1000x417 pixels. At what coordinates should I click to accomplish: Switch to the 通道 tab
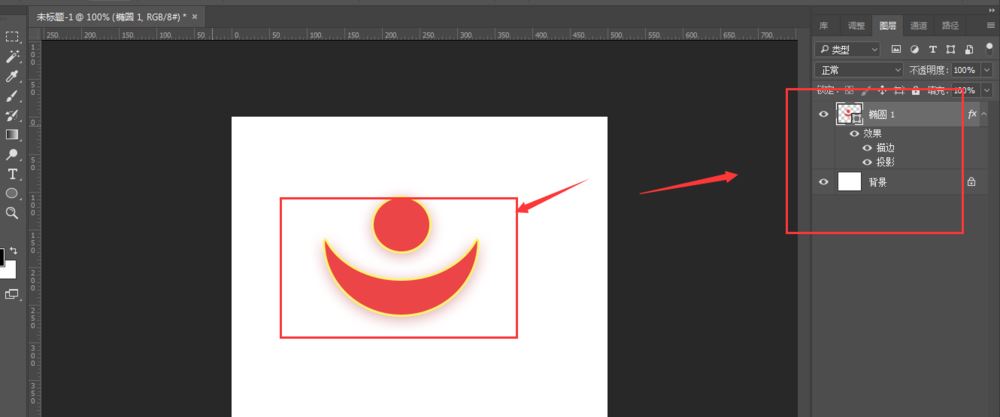click(919, 26)
